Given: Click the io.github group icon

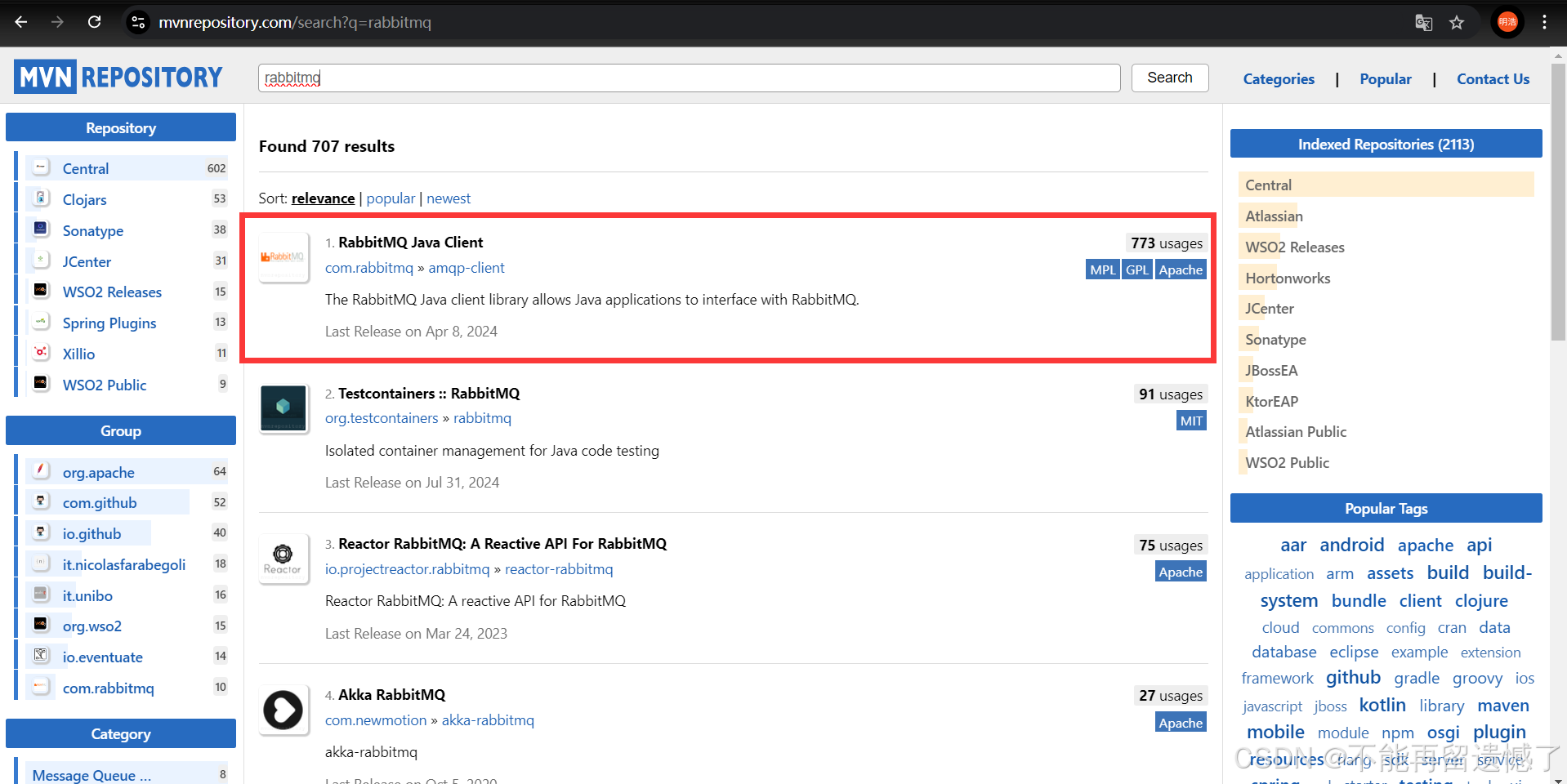Looking at the screenshot, I should [41, 532].
